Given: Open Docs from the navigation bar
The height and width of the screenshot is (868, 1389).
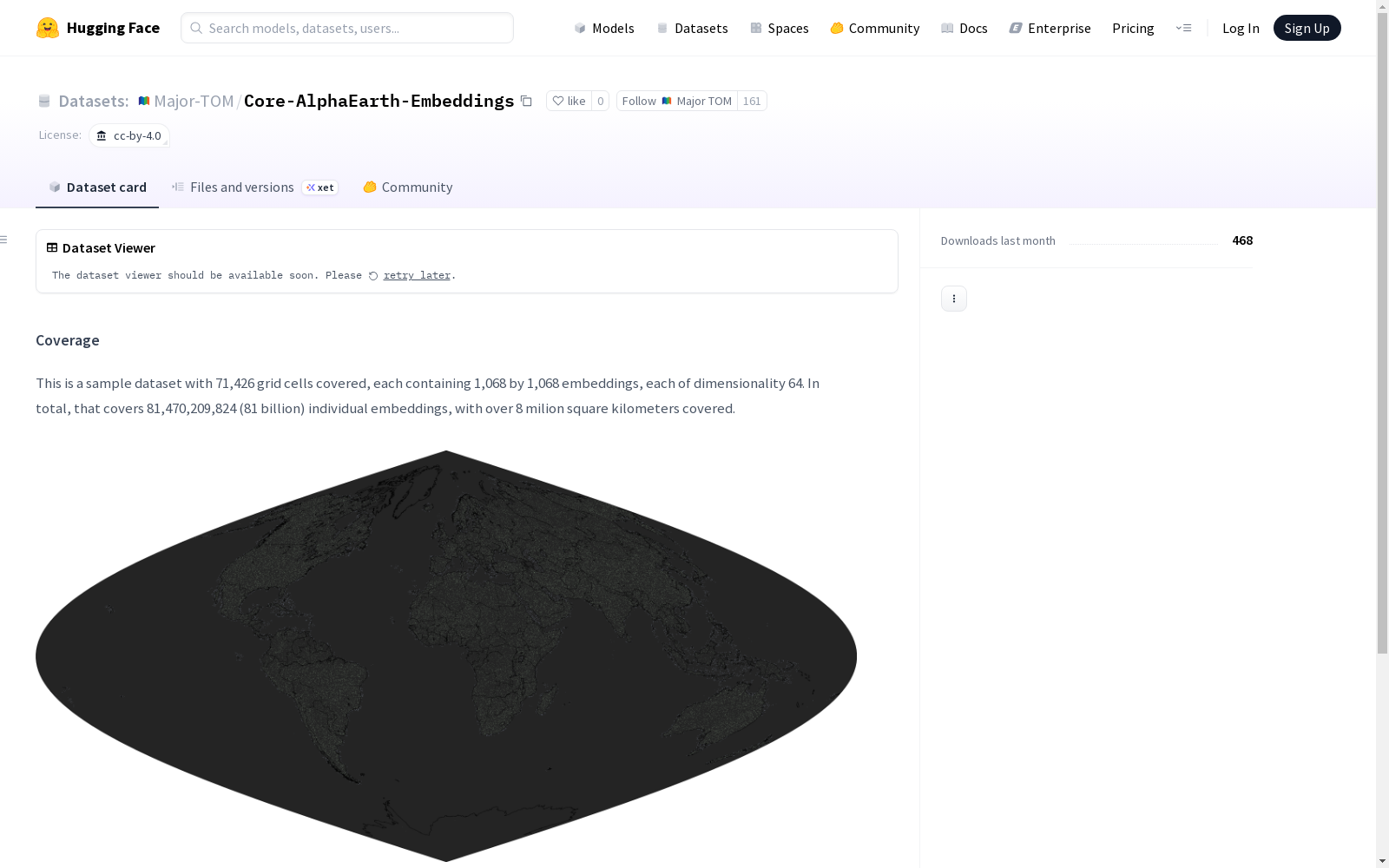Looking at the screenshot, I should [x=964, y=28].
